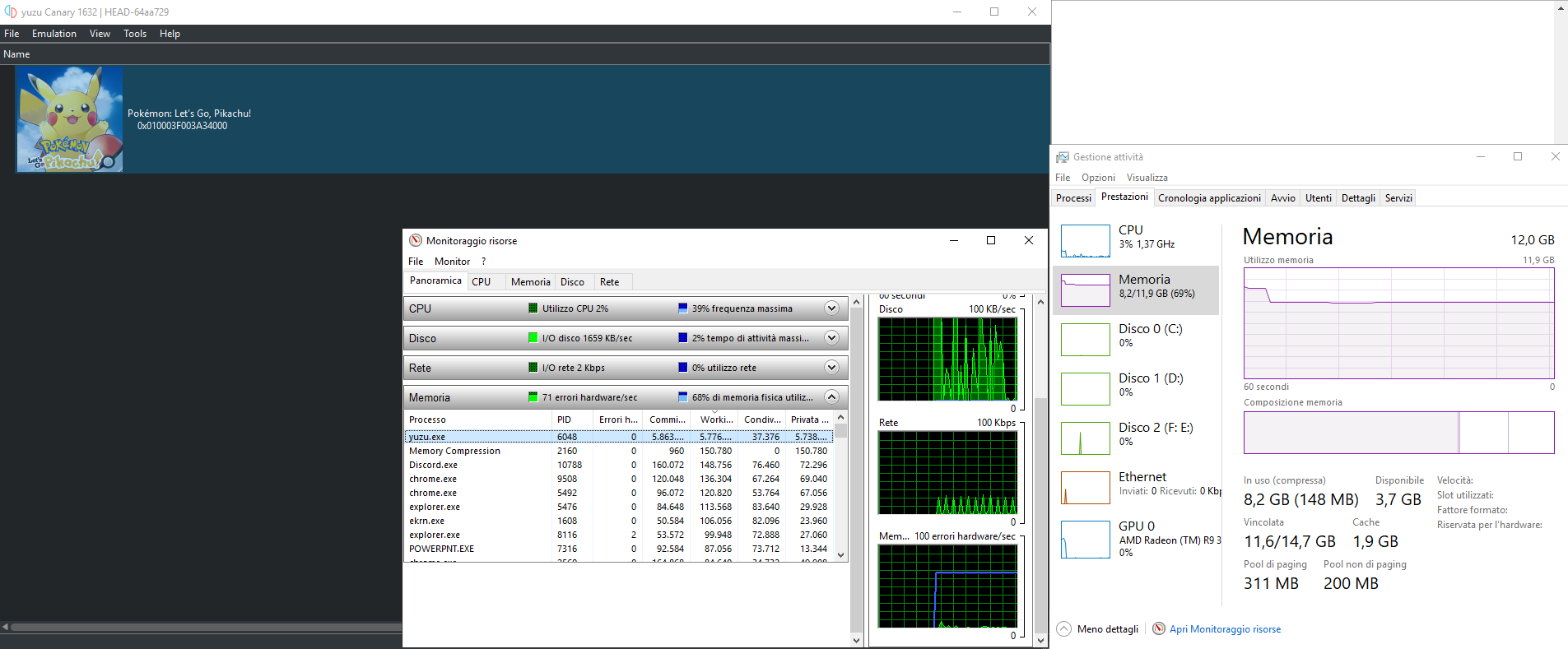
Task: Expand the Disco section in Resource Monitor
Action: [x=831, y=337]
